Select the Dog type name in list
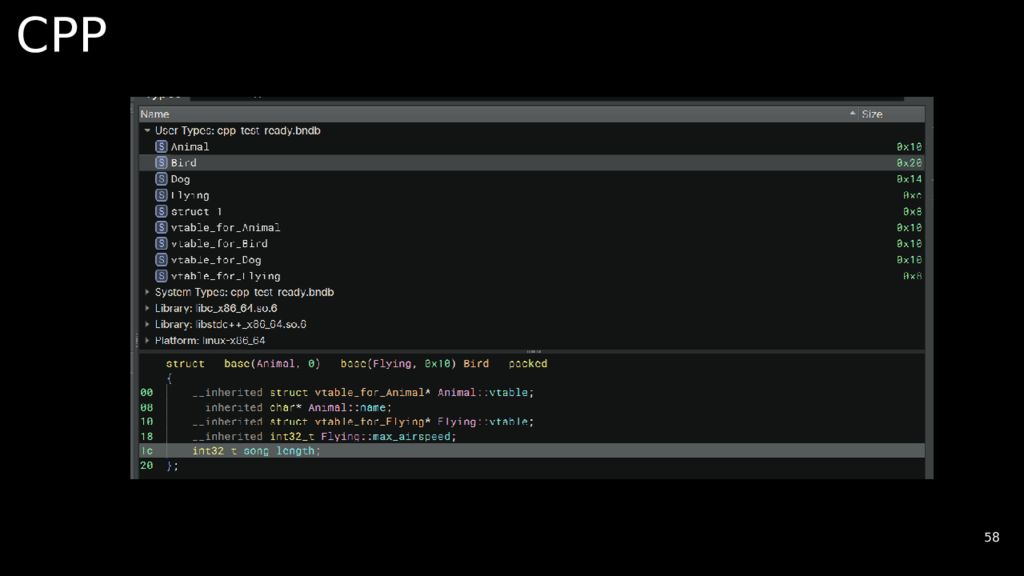Viewport: 1024px width, 576px height. 180,180
